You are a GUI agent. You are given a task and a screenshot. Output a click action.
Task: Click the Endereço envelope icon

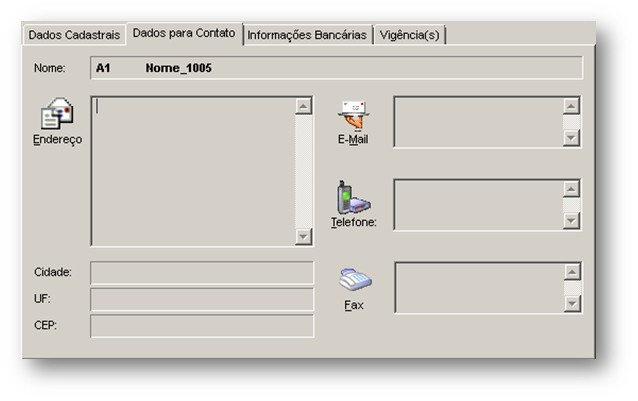57,112
